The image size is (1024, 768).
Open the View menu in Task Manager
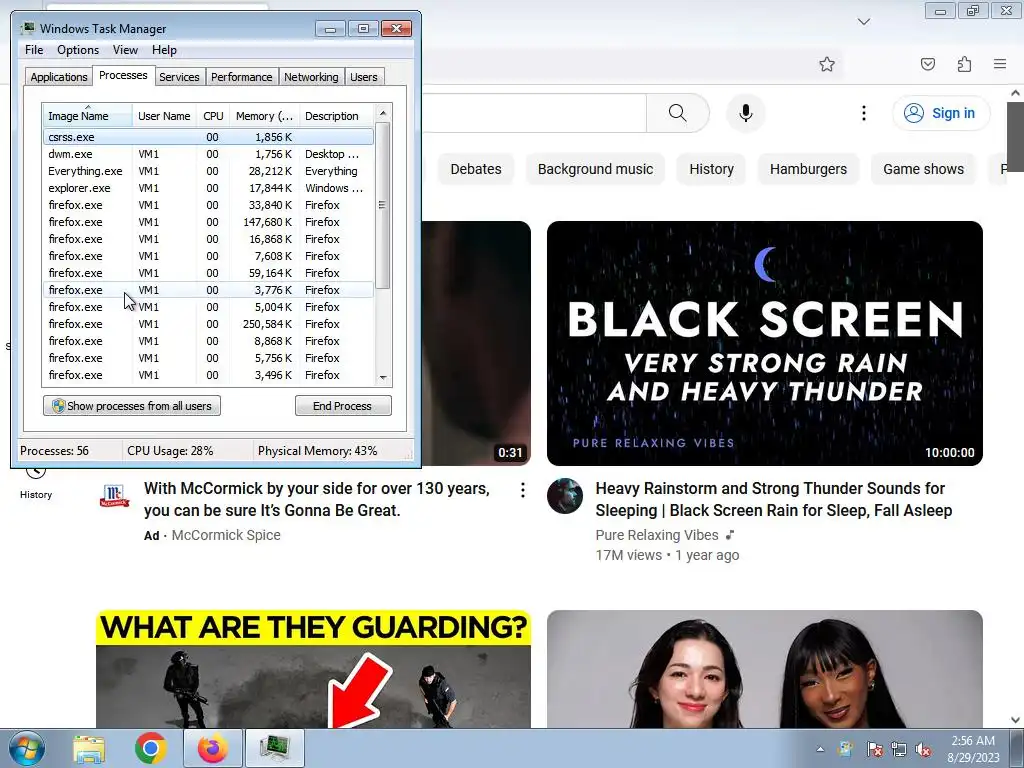[125, 50]
